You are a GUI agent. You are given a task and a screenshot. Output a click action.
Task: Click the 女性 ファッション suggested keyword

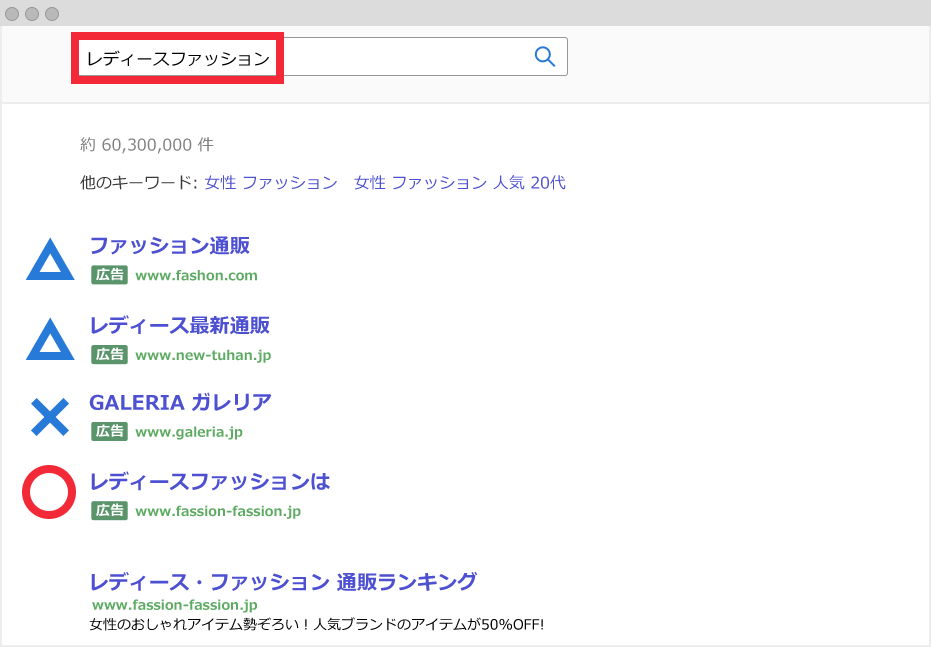coord(271,182)
